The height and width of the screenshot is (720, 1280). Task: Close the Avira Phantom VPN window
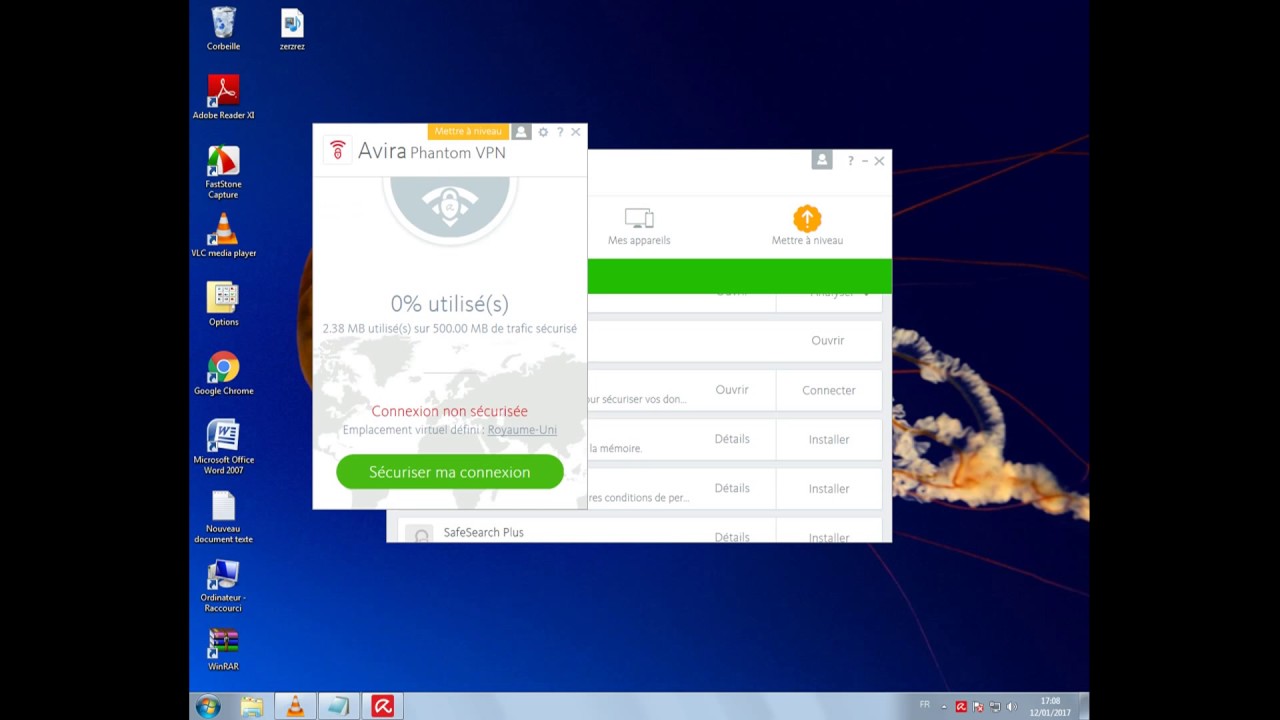tap(576, 132)
